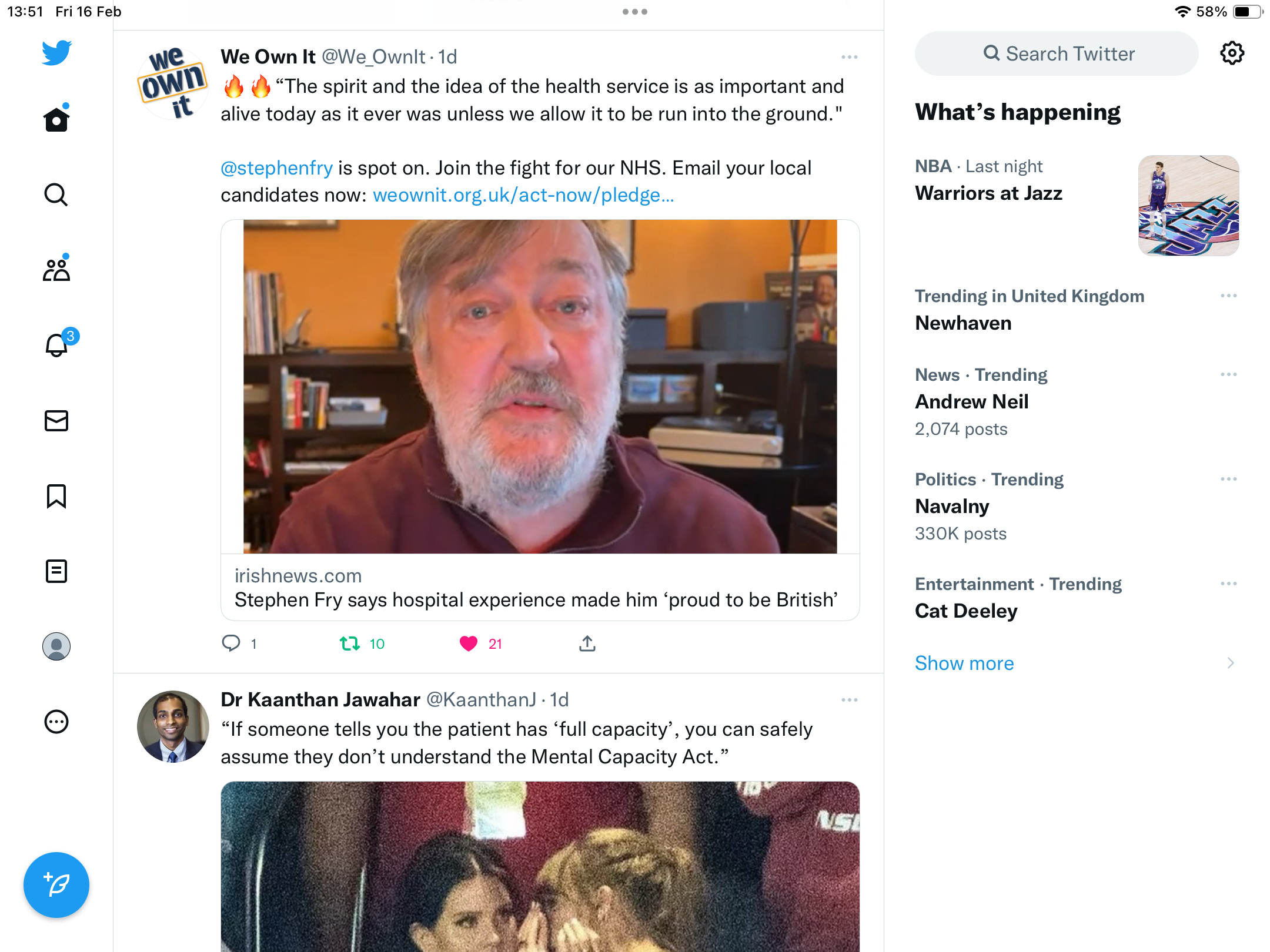Focus the Search Twitter field
The width and height of the screenshot is (1270, 952).
click(1057, 53)
